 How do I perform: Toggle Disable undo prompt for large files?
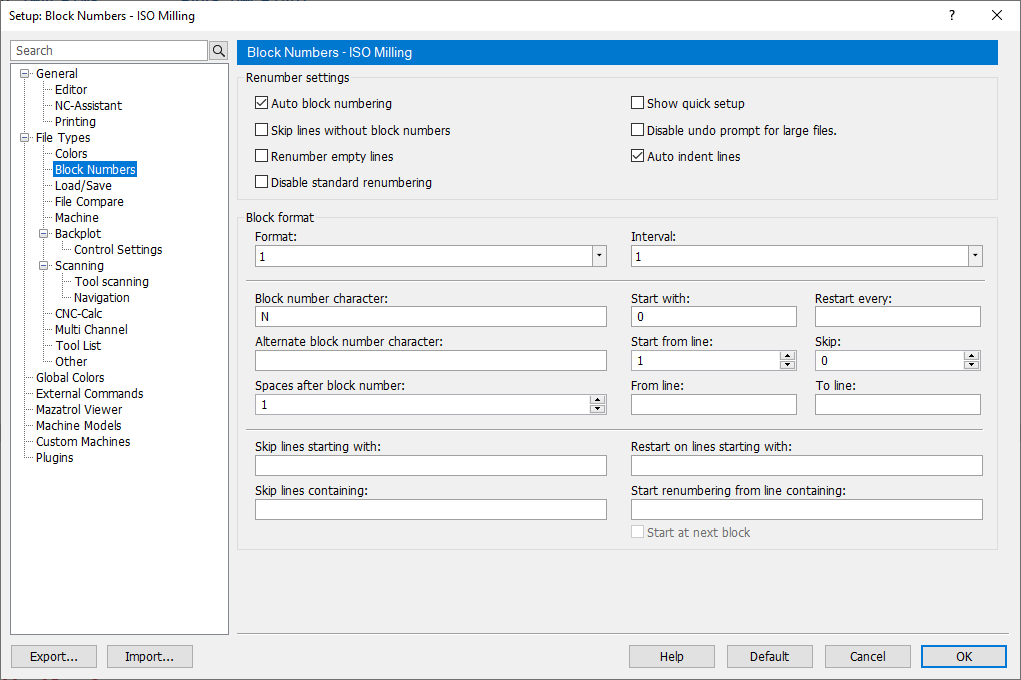(637, 130)
